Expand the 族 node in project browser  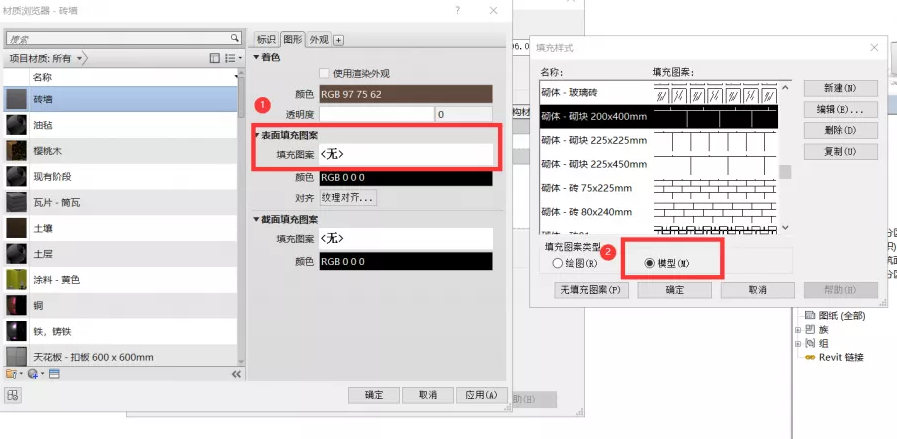(797, 330)
